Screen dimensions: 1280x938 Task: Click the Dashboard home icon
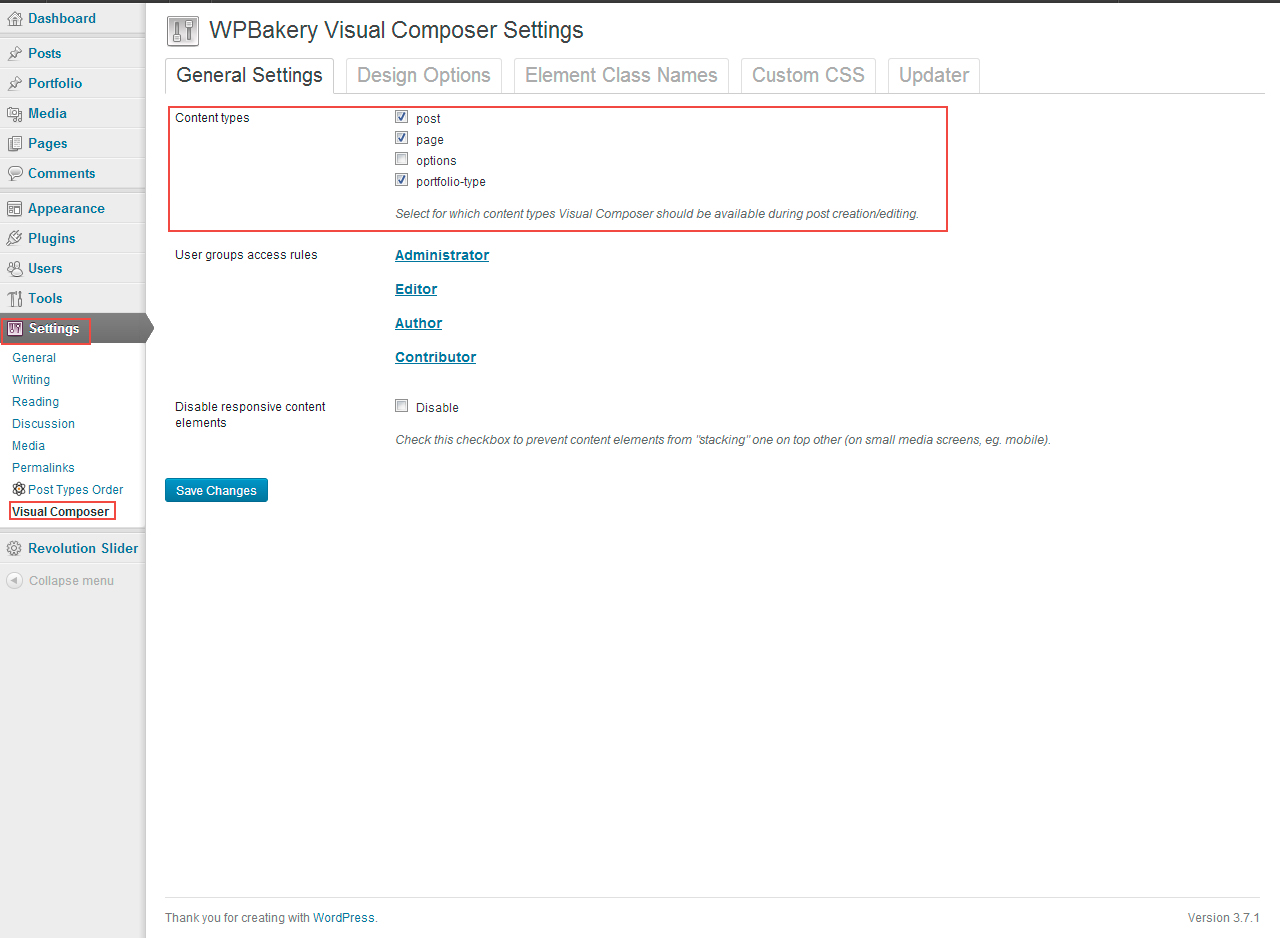click(14, 18)
